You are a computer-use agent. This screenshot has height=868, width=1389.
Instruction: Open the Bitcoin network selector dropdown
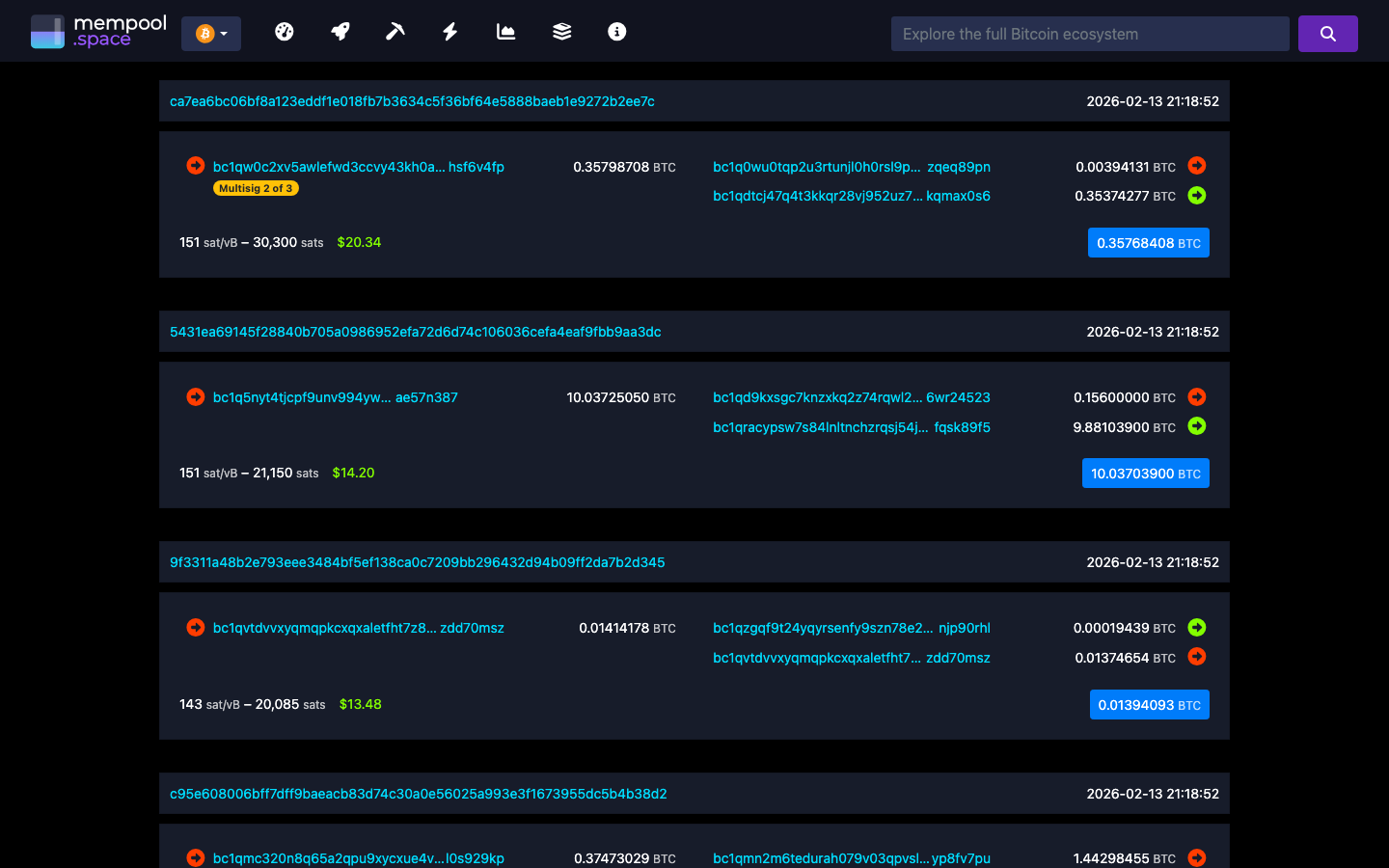(210, 32)
